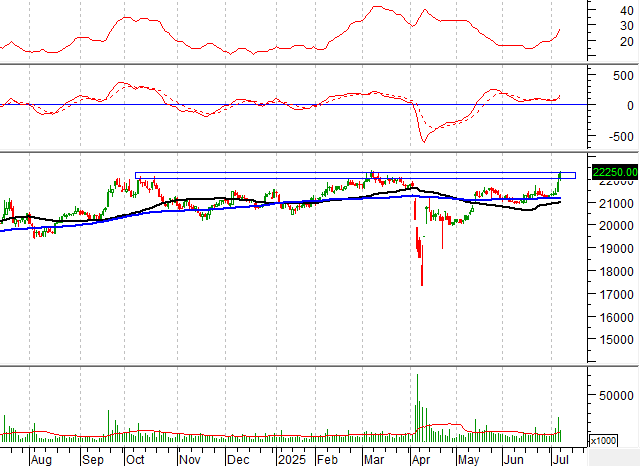This screenshot has height=466, width=640.
Task: Click the green 22250.00 current price label
Action: (x=615, y=172)
